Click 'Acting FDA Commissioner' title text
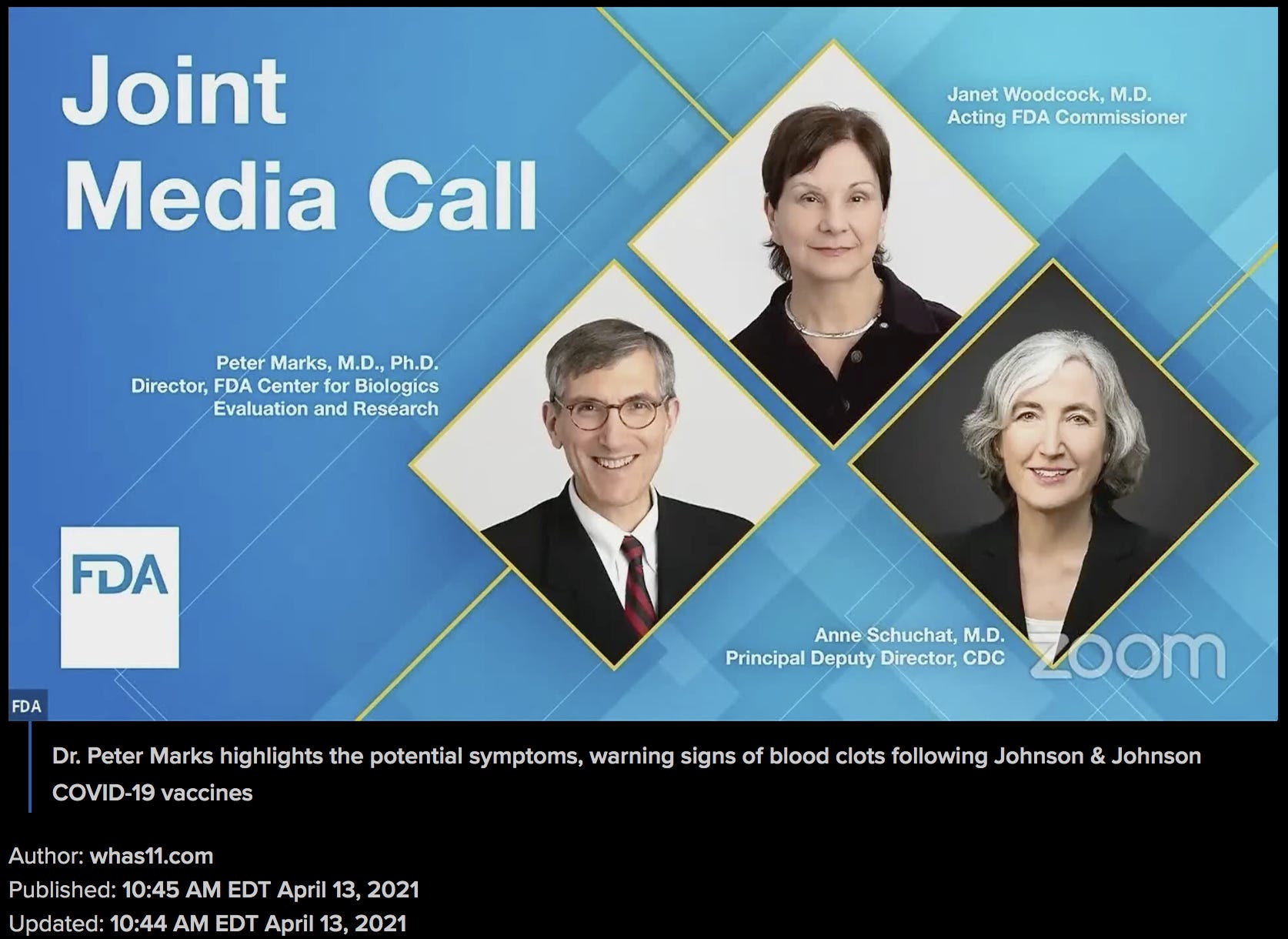 click(x=1066, y=117)
